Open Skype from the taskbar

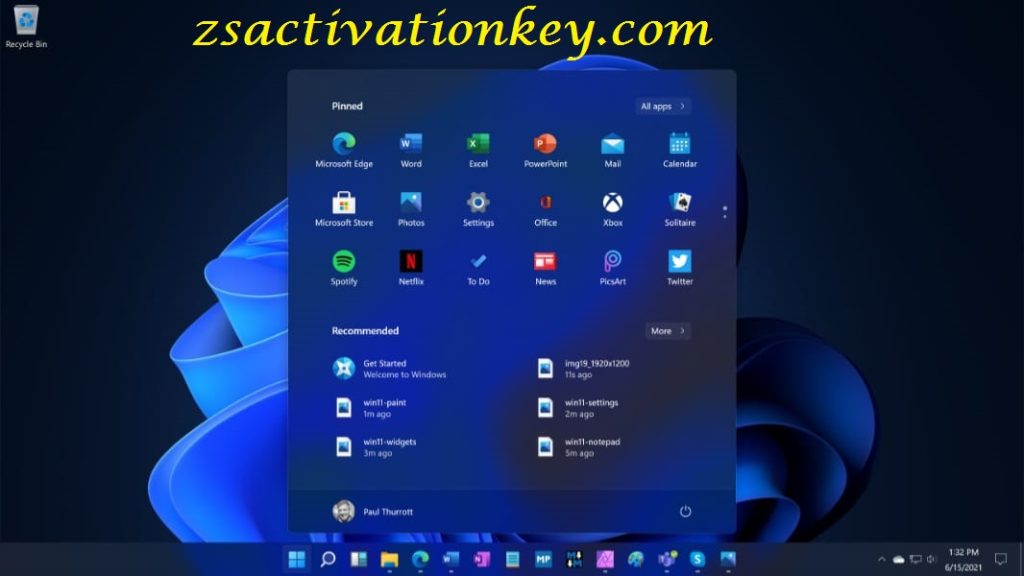click(x=697, y=559)
